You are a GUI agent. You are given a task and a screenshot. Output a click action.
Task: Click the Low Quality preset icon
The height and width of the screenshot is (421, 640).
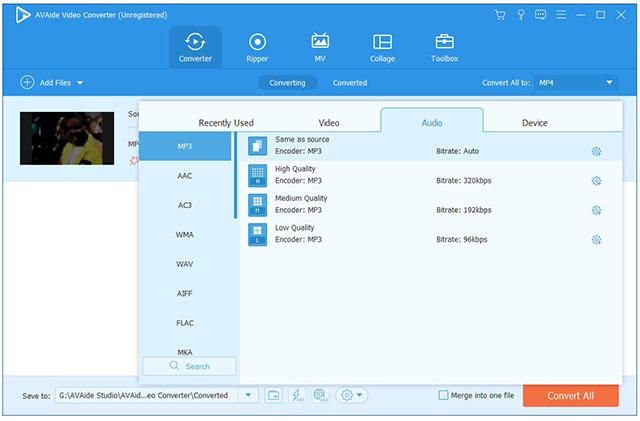click(x=258, y=234)
